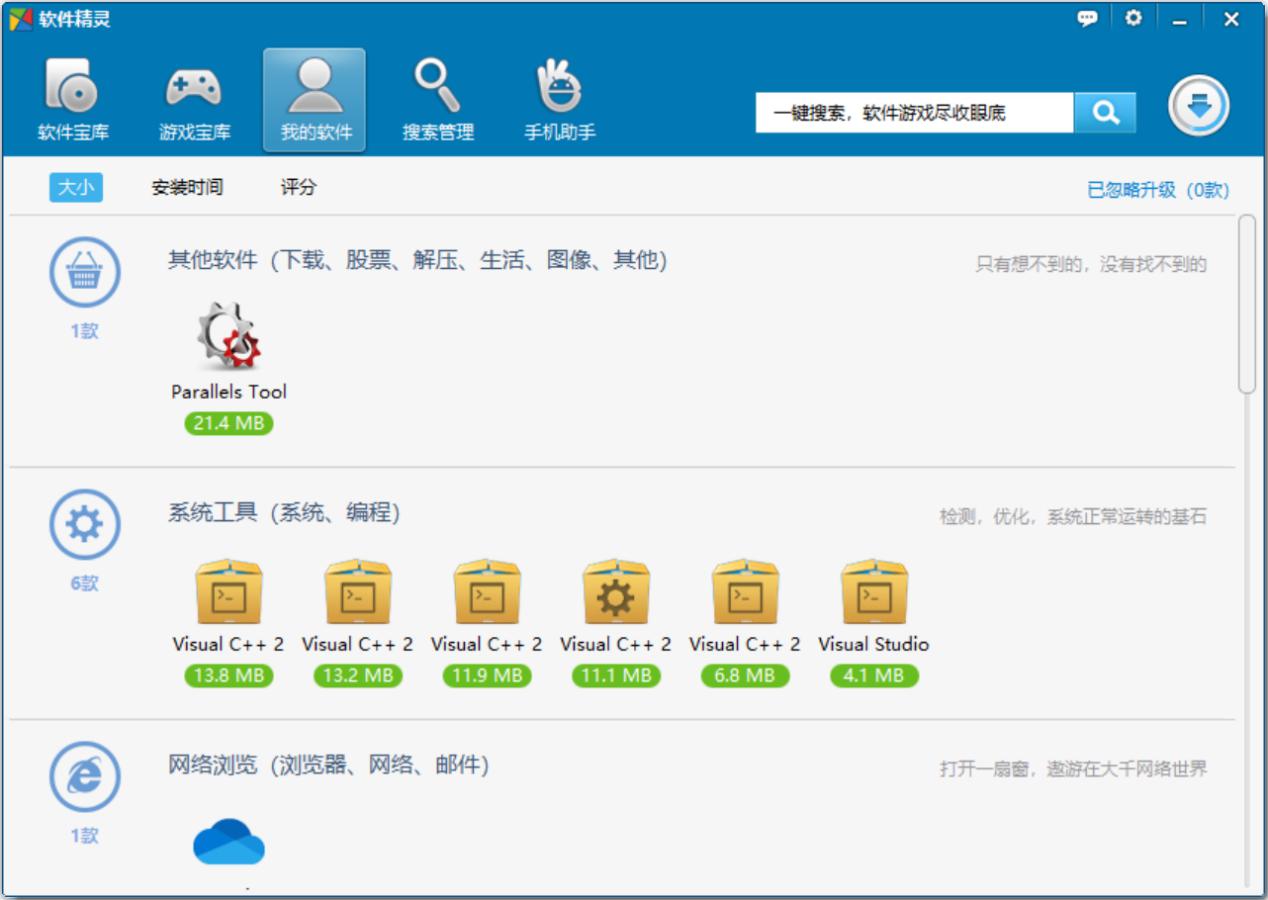Open the 已忽略升级 (0款) link
The height and width of the screenshot is (900, 1268).
pyautogui.click(x=1158, y=190)
